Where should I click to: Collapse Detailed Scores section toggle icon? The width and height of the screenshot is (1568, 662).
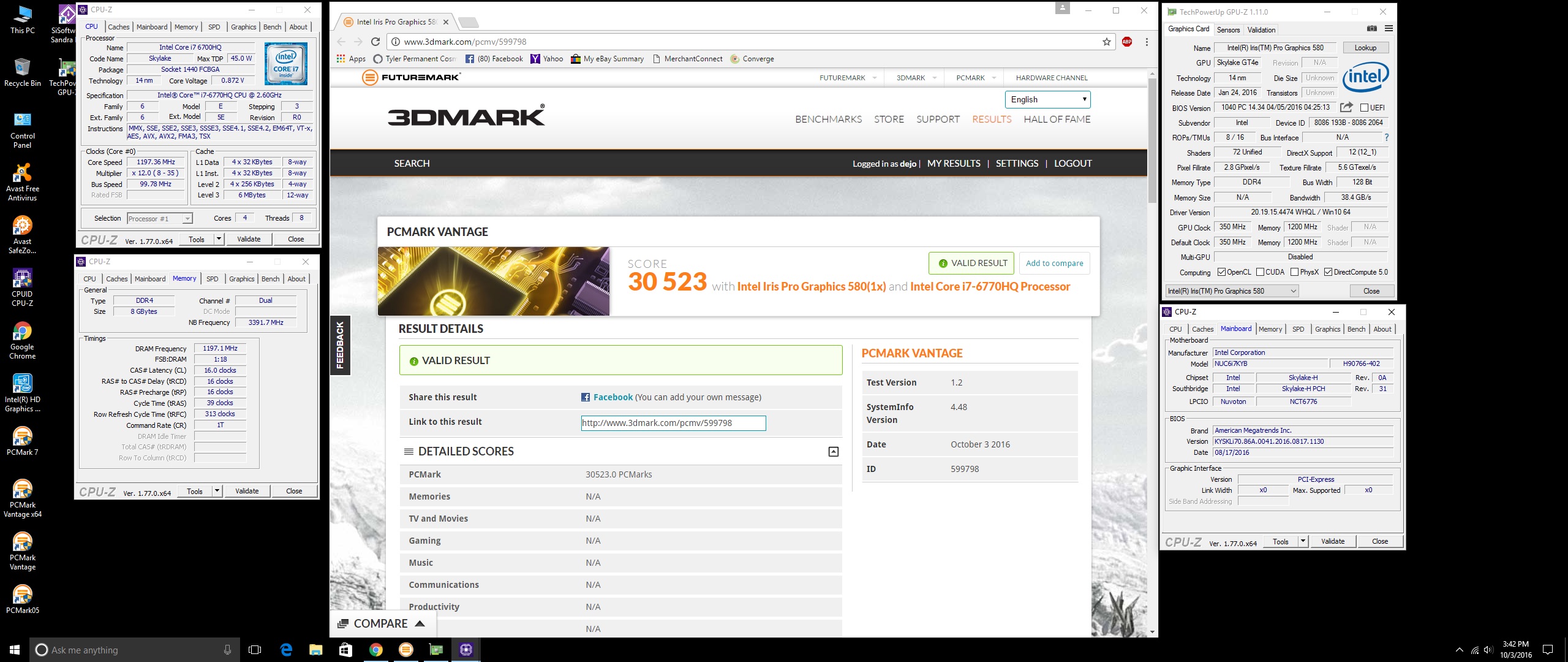click(x=833, y=452)
